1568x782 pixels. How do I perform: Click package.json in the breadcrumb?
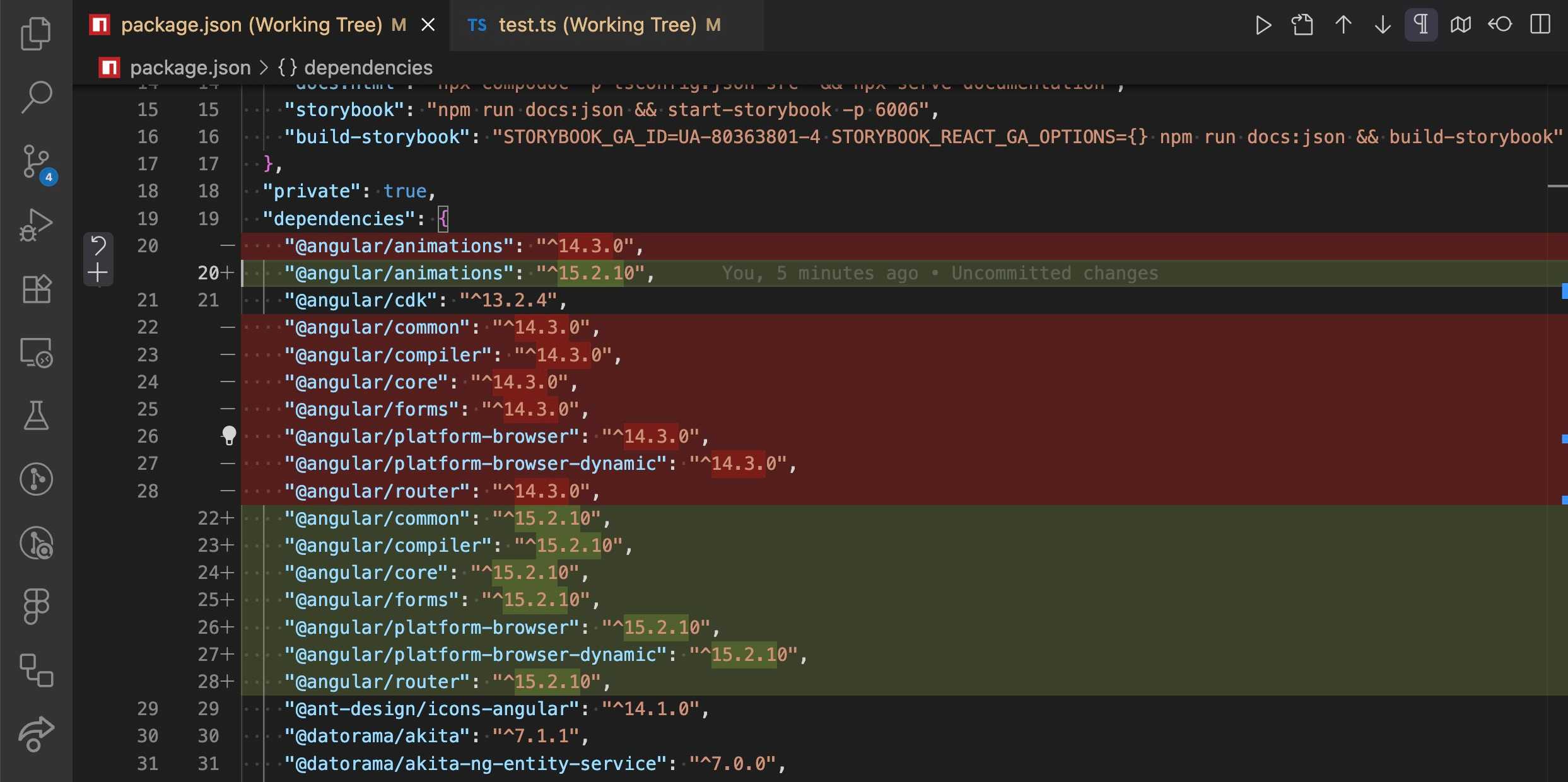(190, 67)
